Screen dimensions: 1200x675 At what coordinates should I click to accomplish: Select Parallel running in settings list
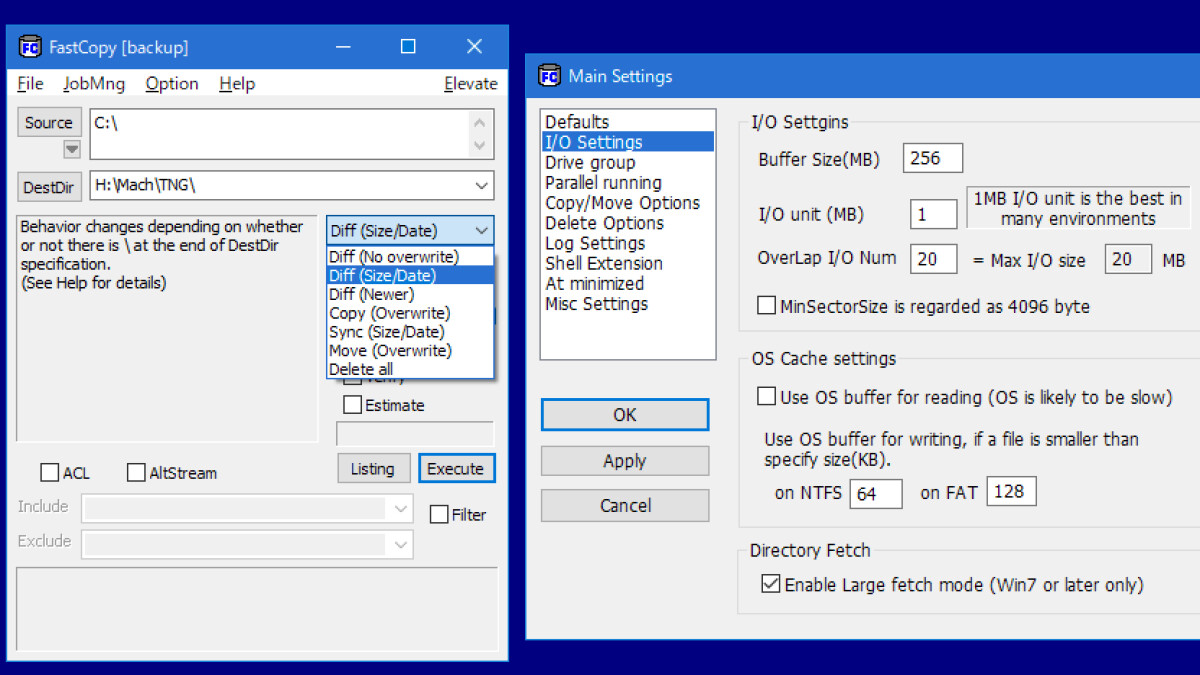click(627, 183)
